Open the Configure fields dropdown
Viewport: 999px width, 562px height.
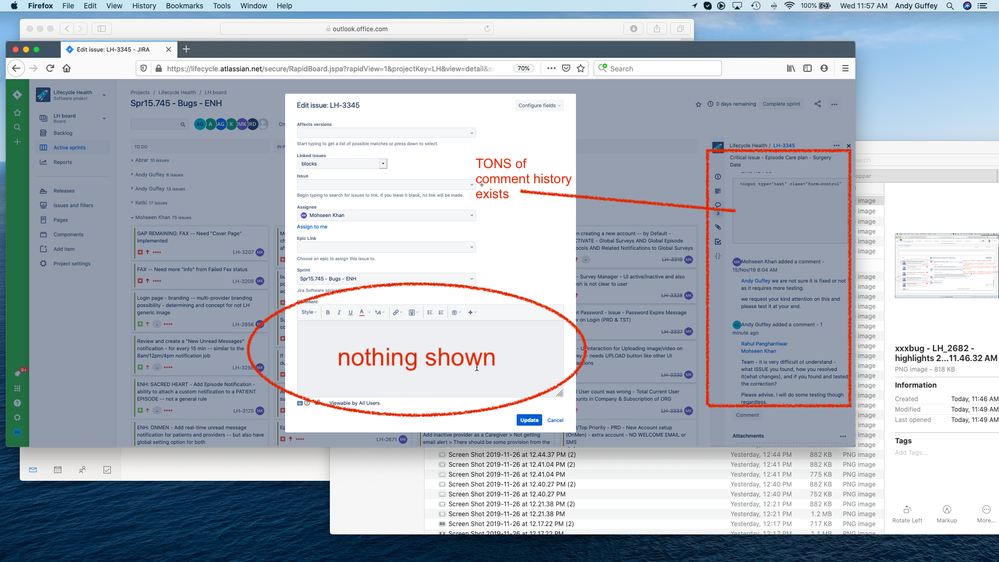pyautogui.click(x=539, y=106)
